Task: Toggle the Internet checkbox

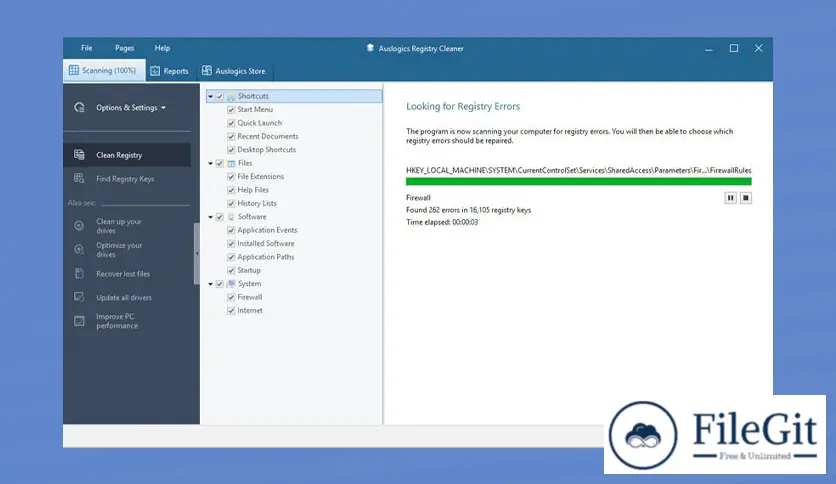Action: click(231, 311)
